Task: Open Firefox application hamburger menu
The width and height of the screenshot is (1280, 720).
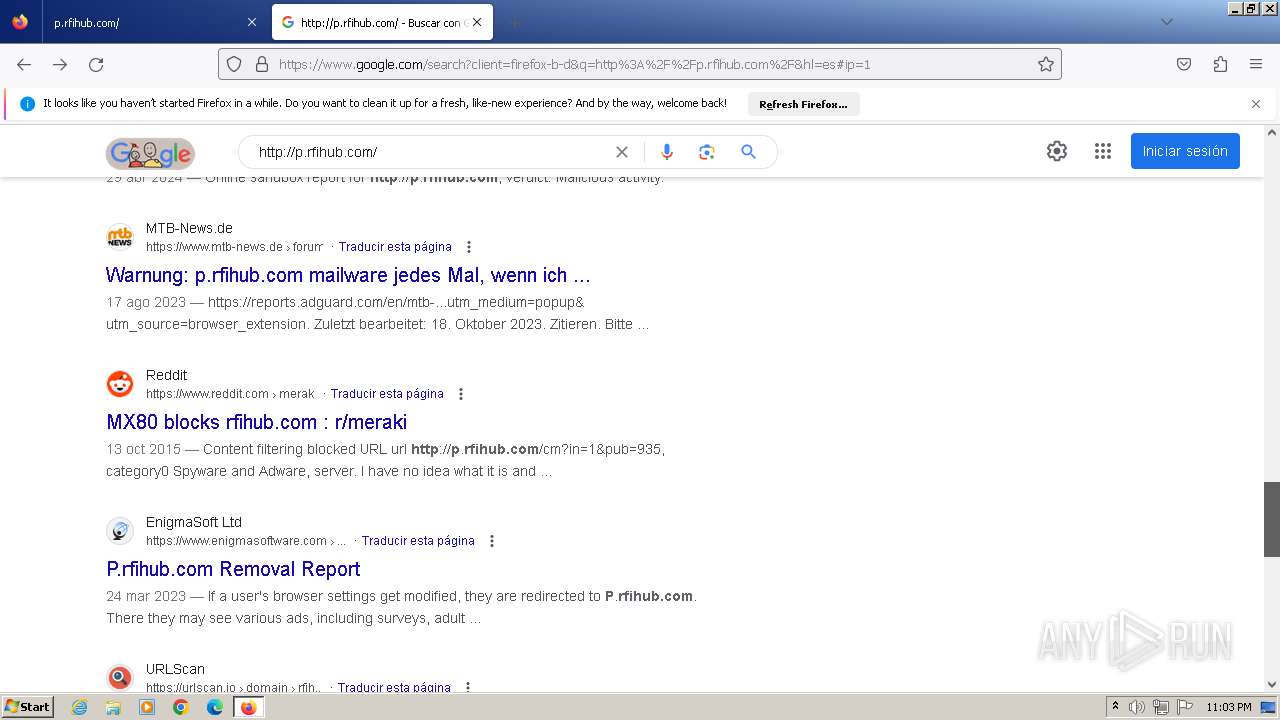Action: tap(1256, 64)
